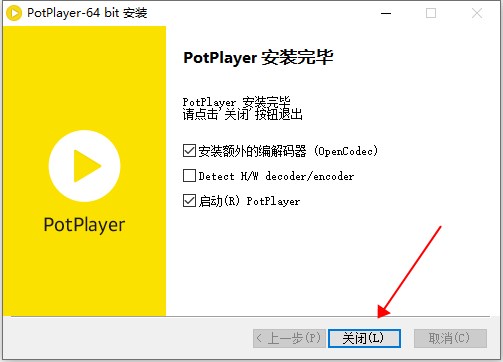
Task: Click the 'PotPlayer 安装完毕' heading
Action: (258, 57)
